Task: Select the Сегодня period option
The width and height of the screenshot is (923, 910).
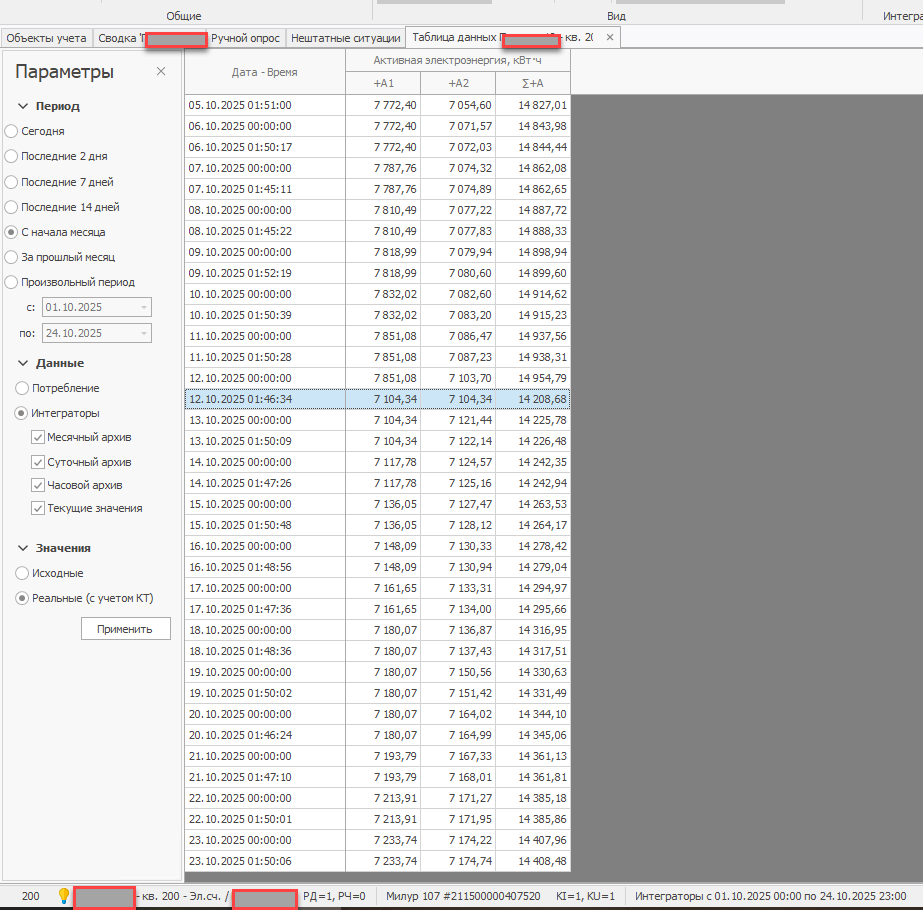Action: tap(11, 131)
